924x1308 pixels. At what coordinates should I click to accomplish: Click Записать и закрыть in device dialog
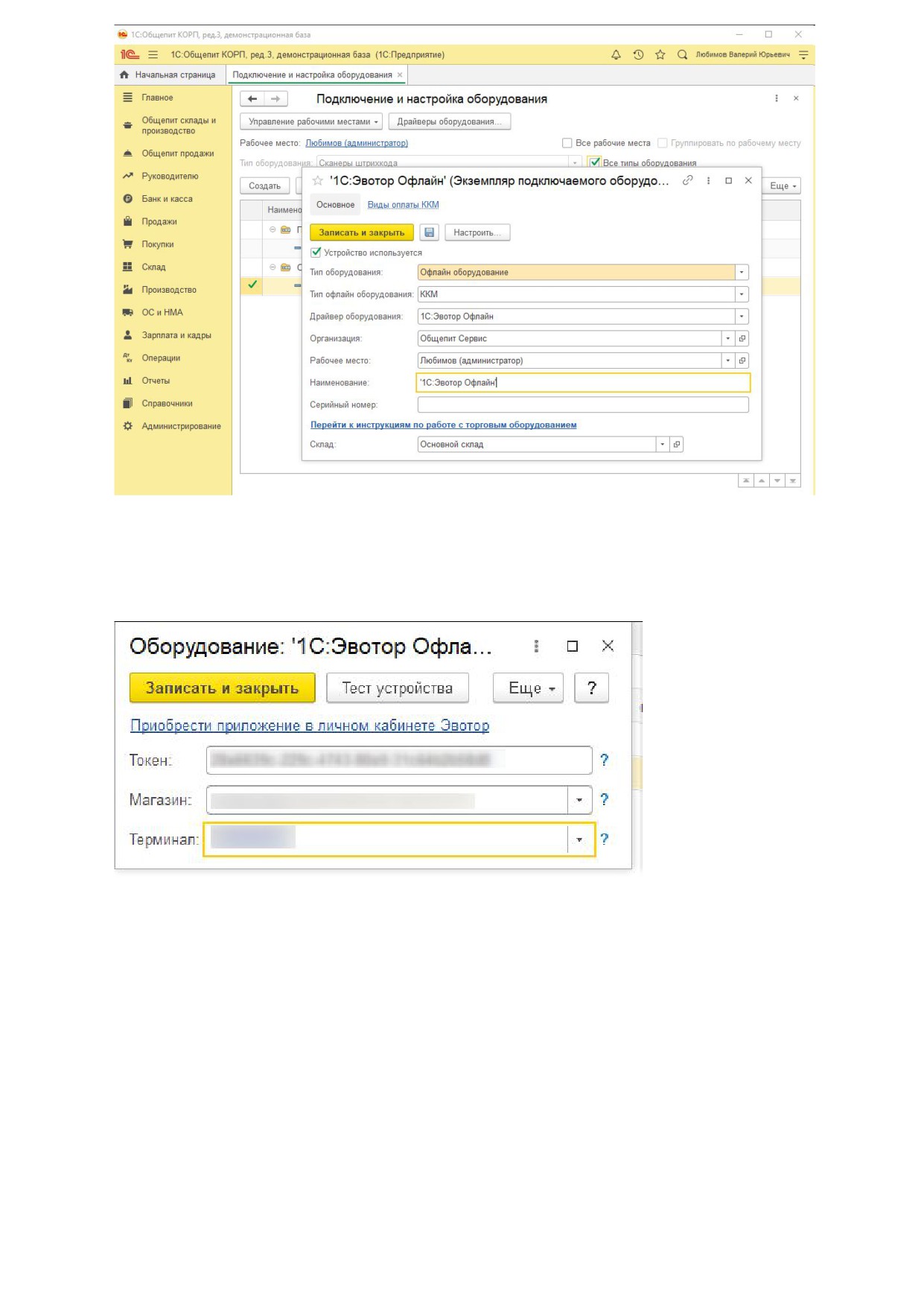tap(362, 232)
